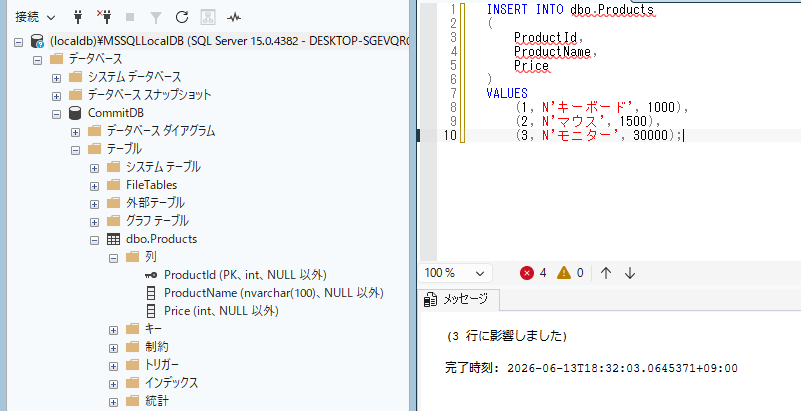
Task: Click the 'INSERT INTO dbo.Products' line in editor
Action: pyautogui.click(x=570, y=9)
